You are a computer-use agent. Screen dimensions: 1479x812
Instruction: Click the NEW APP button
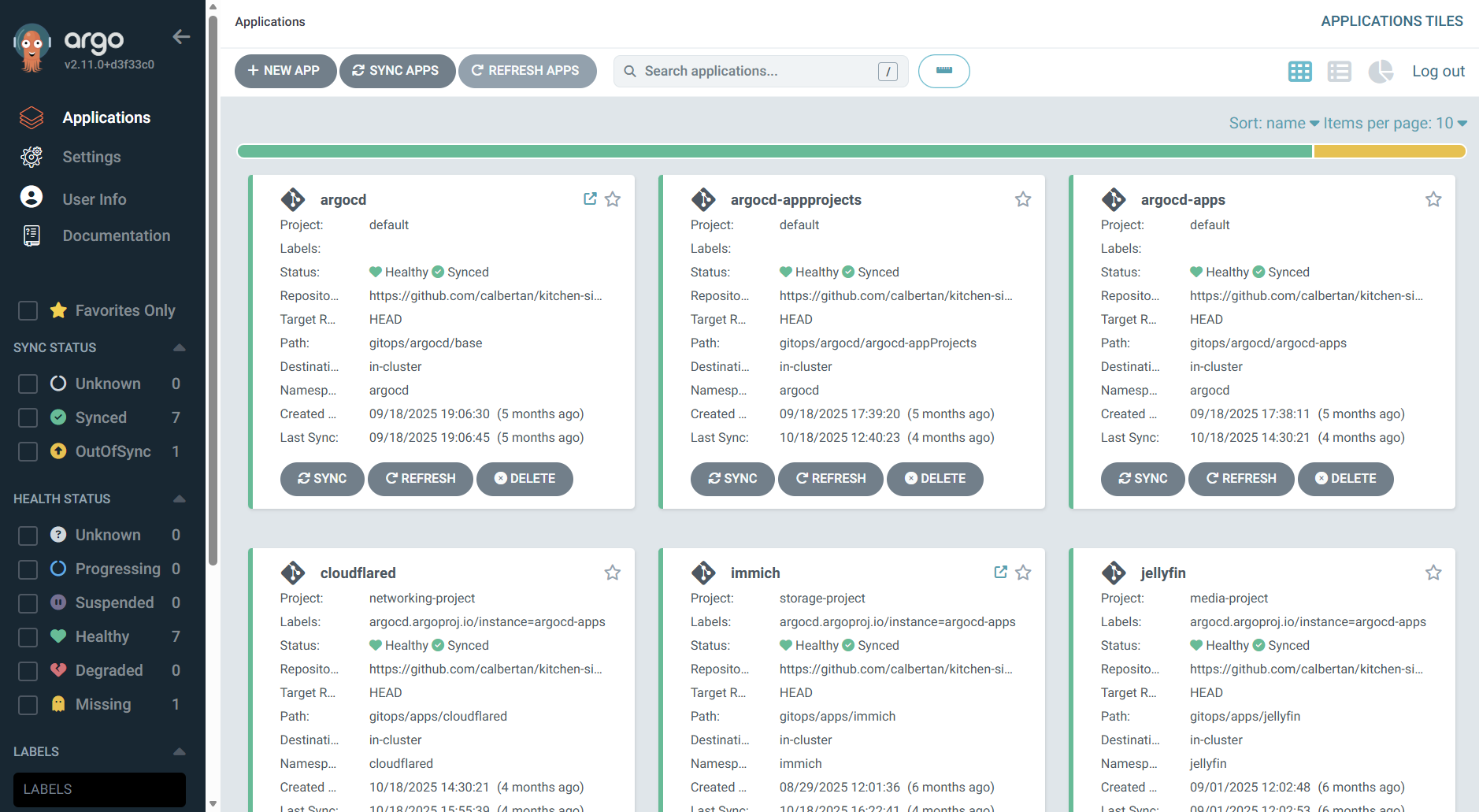tap(284, 71)
